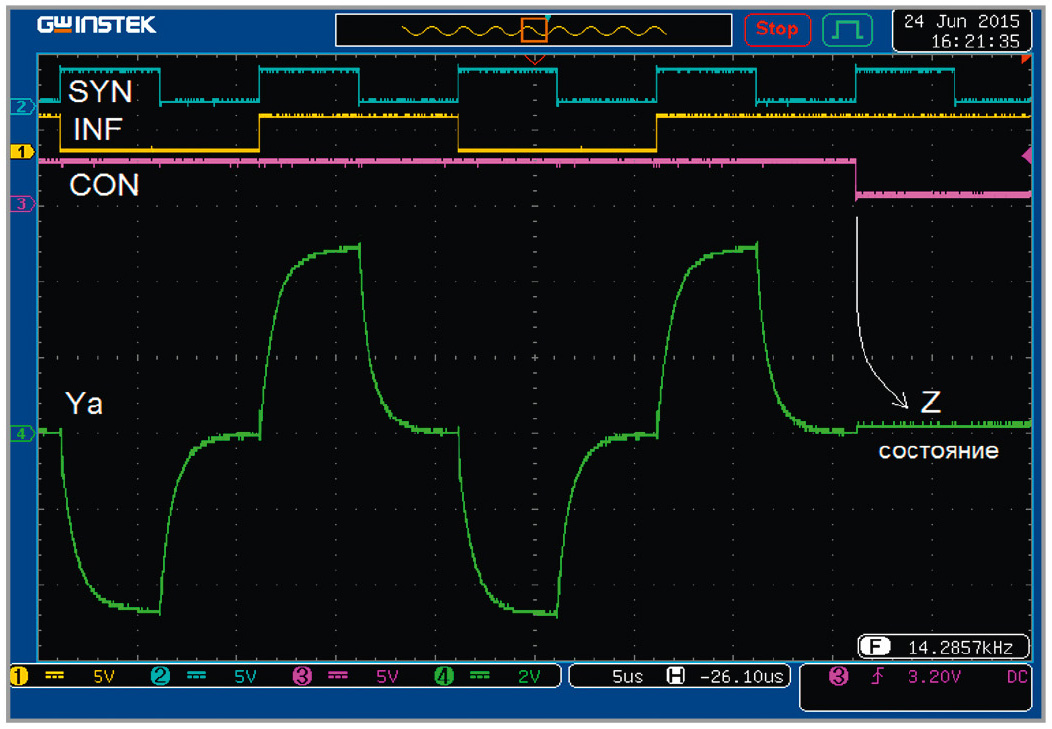
Task: Click the red Stop status indicator
Action: [x=778, y=30]
